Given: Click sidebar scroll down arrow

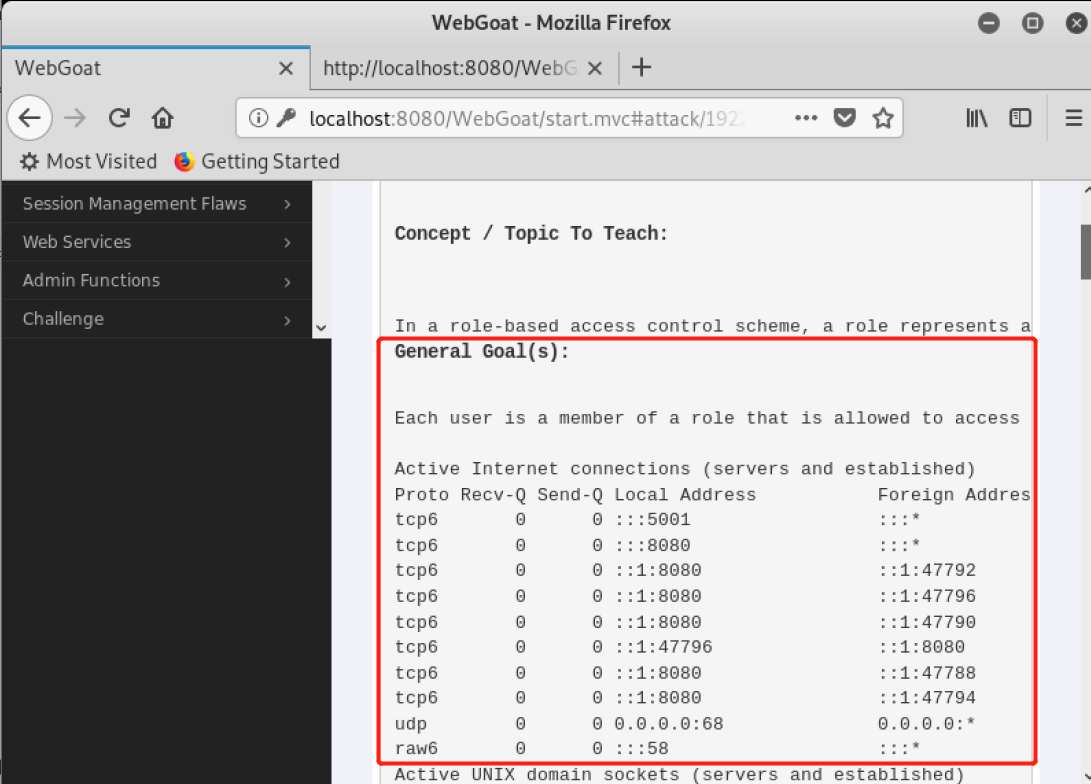Looking at the screenshot, I should click(321, 328).
